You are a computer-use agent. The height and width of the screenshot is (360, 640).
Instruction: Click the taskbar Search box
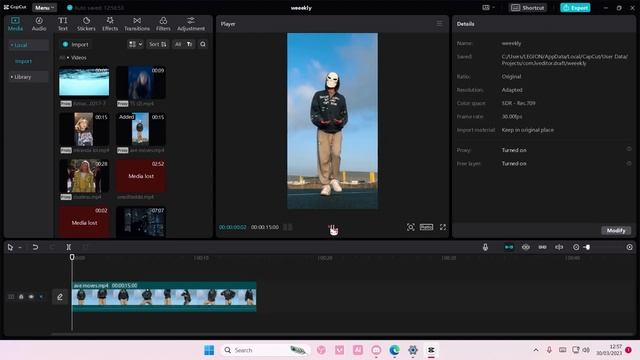266,350
